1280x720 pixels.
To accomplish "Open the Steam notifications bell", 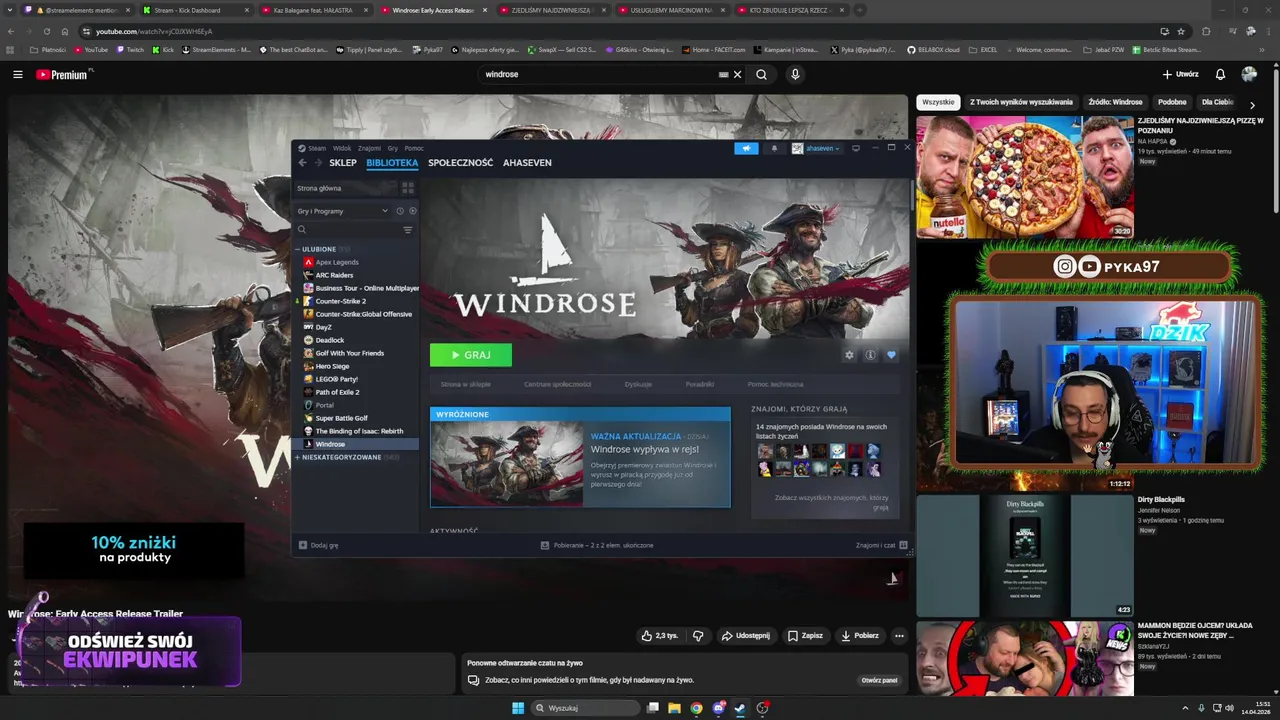I will (774, 148).
